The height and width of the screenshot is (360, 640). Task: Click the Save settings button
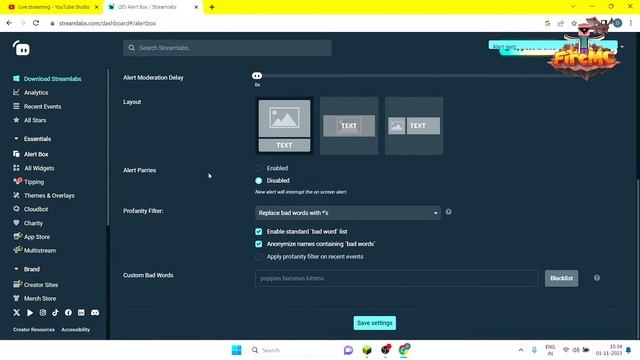tap(375, 323)
